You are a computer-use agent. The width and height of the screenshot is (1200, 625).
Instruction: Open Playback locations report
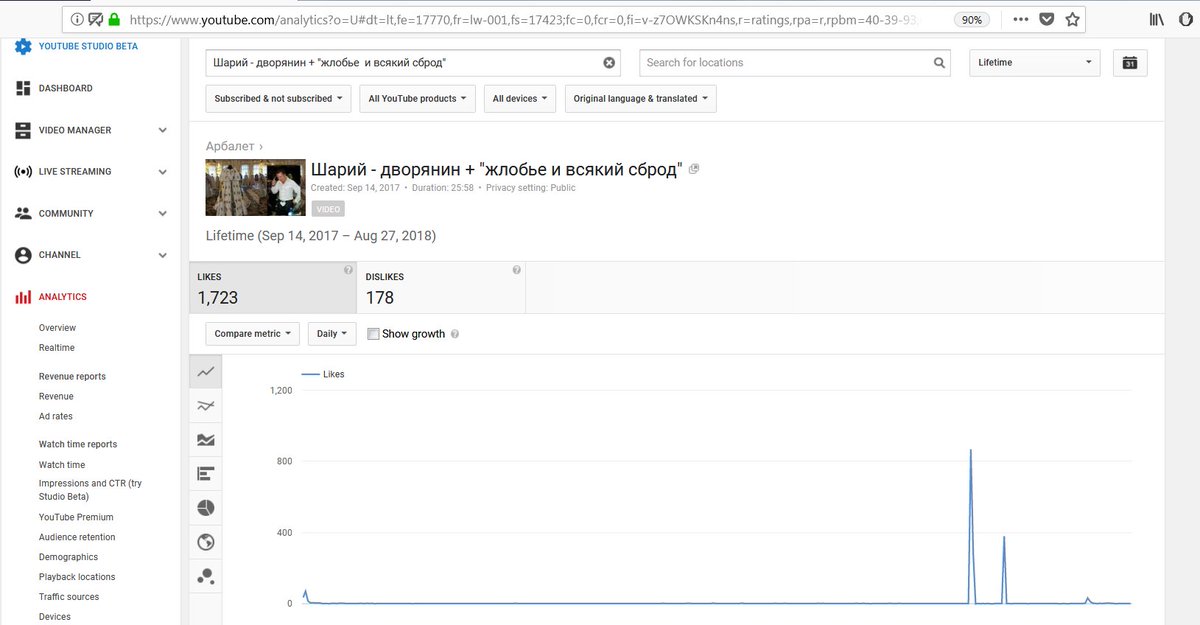pyautogui.click(x=77, y=577)
